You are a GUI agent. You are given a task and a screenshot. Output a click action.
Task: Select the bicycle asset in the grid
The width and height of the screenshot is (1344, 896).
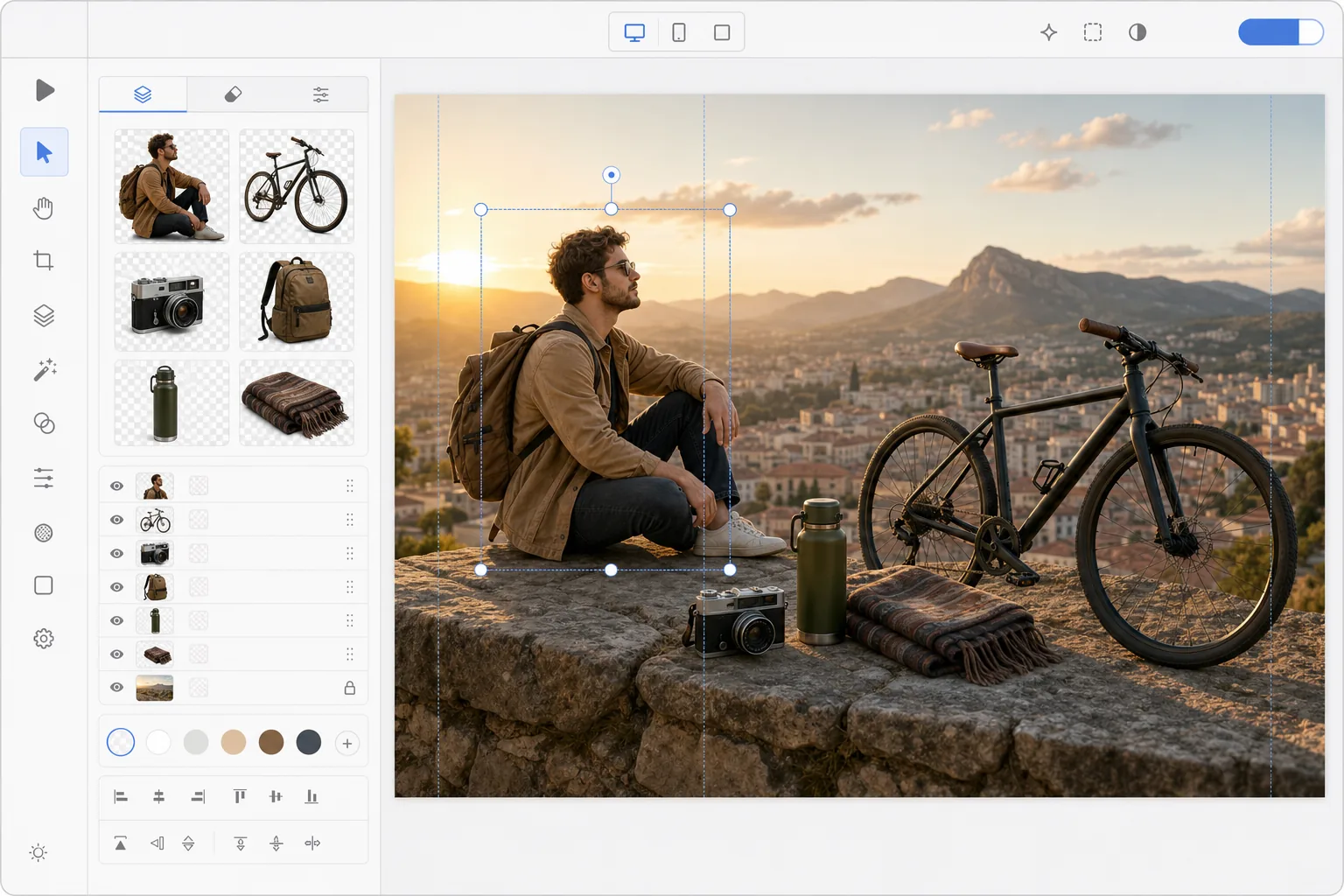tap(297, 185)
